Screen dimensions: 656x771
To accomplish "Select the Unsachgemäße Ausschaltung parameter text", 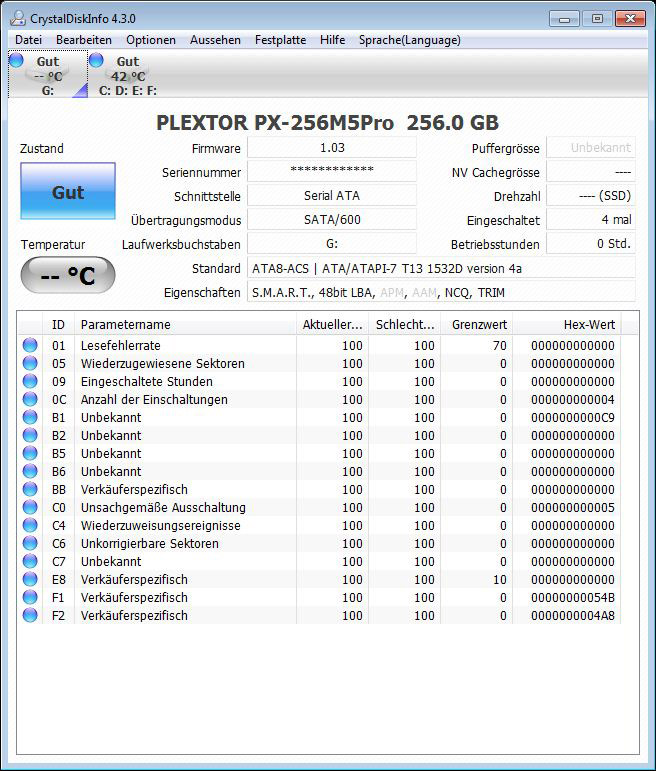I will tap(163, 507).
